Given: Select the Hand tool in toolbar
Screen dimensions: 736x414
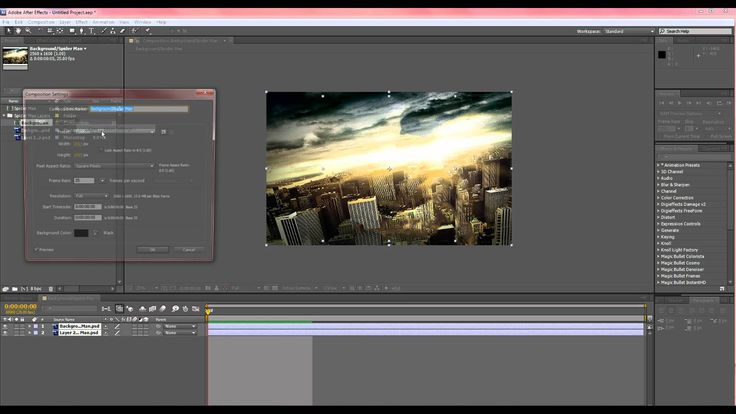Looking at the screenshot, I should [x=16, y=30].
